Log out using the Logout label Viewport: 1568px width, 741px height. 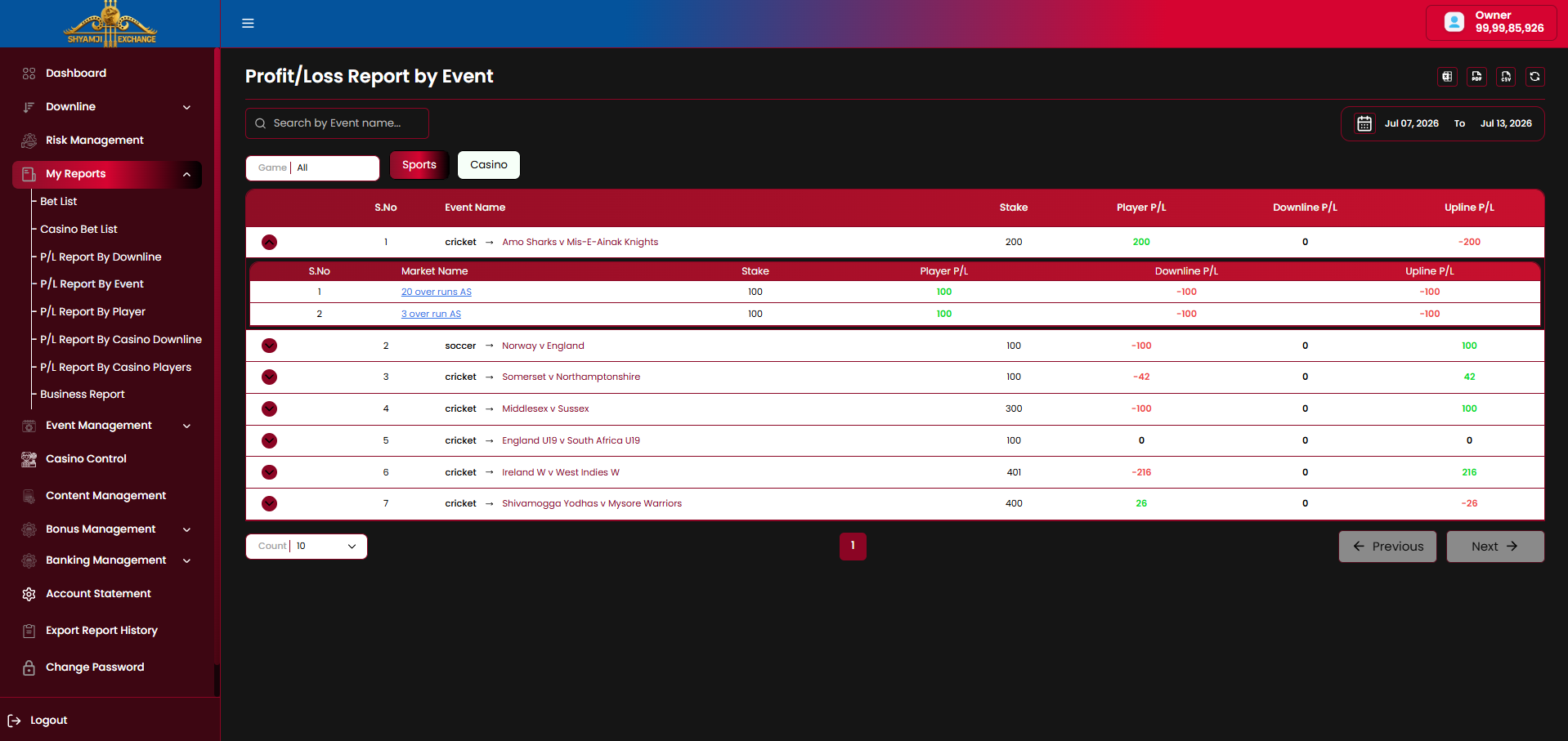49,721
